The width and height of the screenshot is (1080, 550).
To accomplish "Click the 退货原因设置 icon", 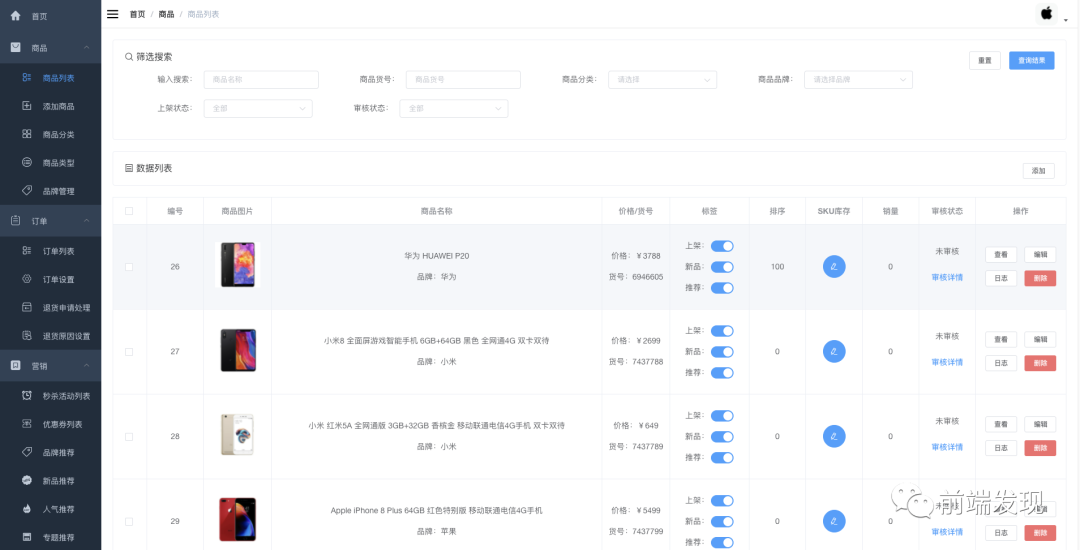I will [x=27, y=335].
